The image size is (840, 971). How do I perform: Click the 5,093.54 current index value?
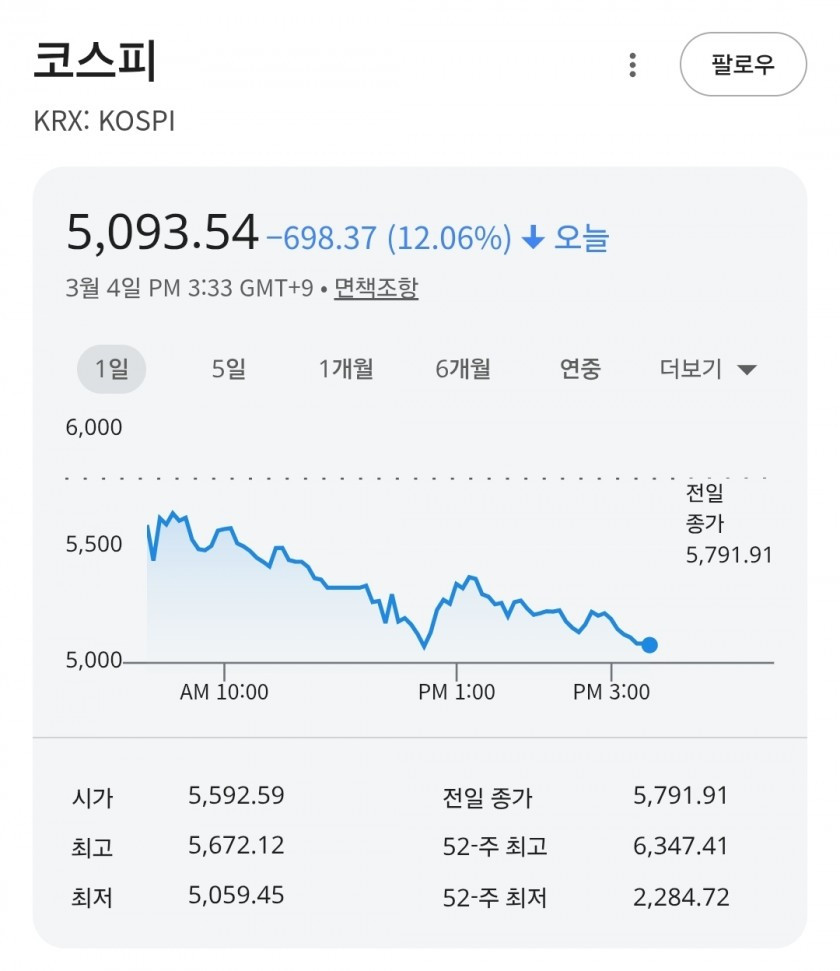[x=162, y=233]
